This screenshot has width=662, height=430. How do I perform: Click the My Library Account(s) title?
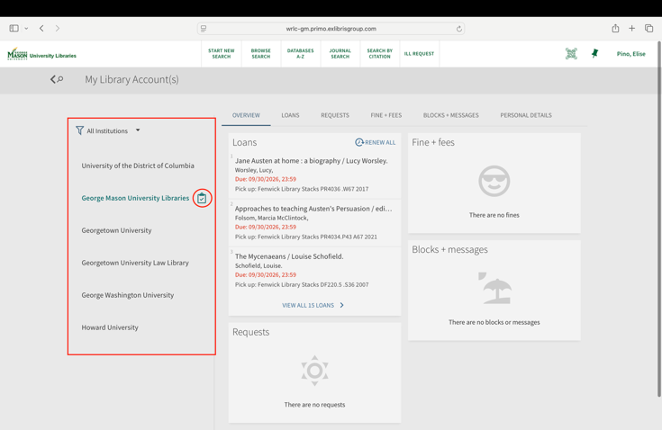point(132,79)
